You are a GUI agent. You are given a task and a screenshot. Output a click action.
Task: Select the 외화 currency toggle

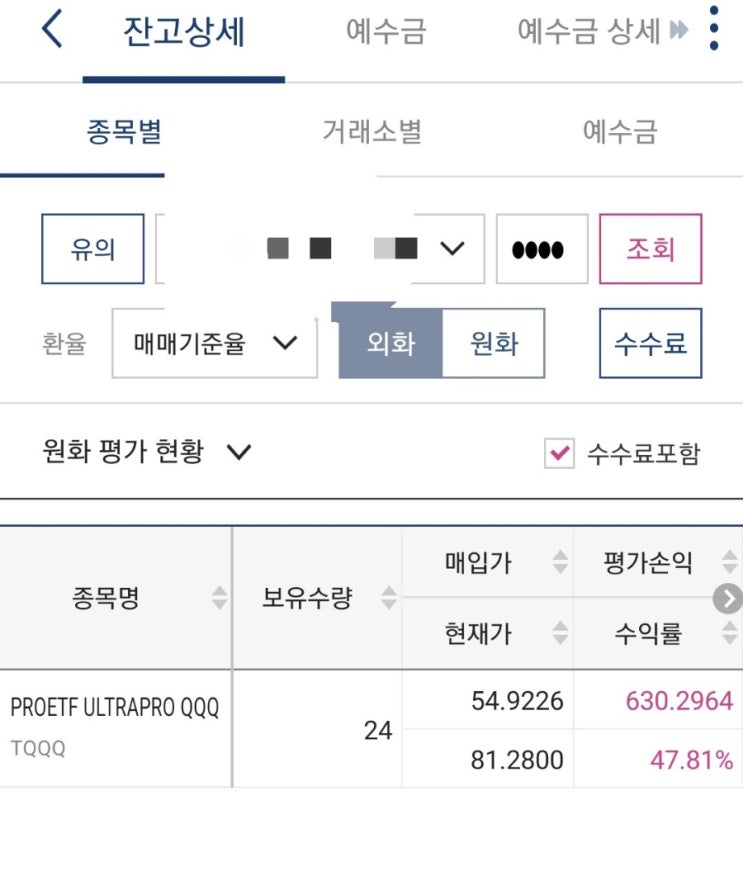390,344
